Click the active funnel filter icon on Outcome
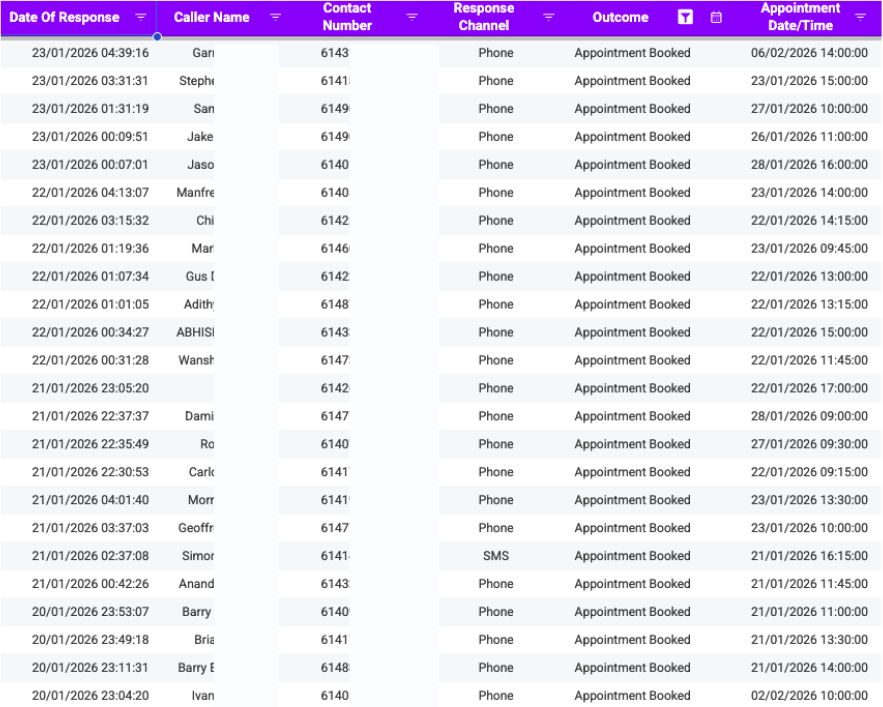 click(685, 17)
